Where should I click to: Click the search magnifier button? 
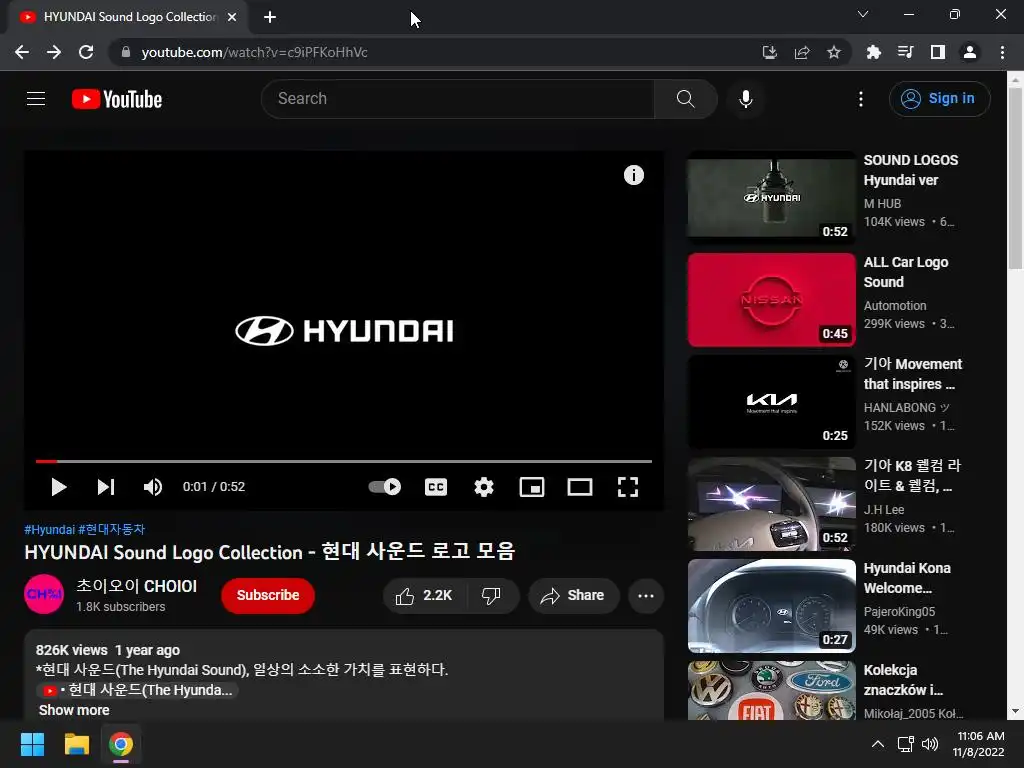(686, 99)
